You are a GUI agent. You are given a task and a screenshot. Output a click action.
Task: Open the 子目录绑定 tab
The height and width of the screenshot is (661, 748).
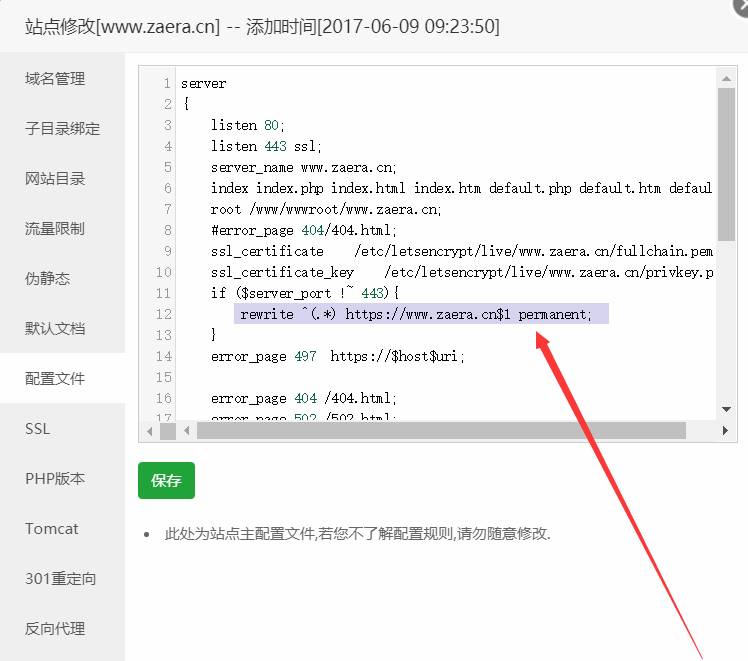tap(62, 128)
